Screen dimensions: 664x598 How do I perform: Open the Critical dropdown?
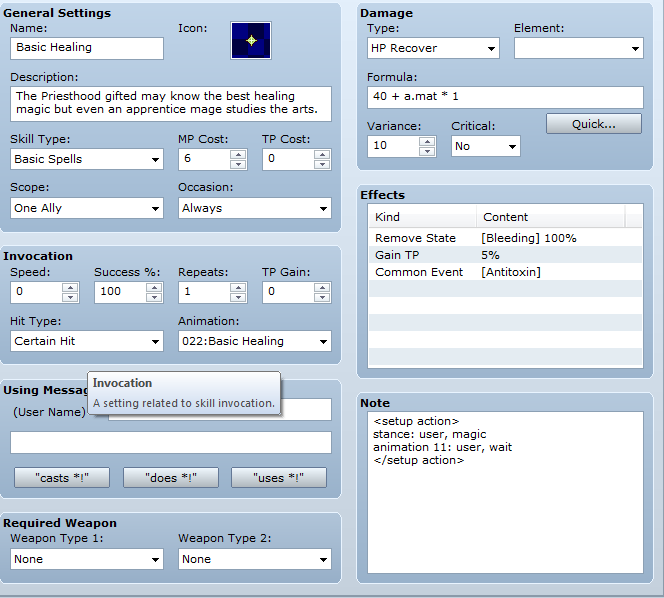485,146
